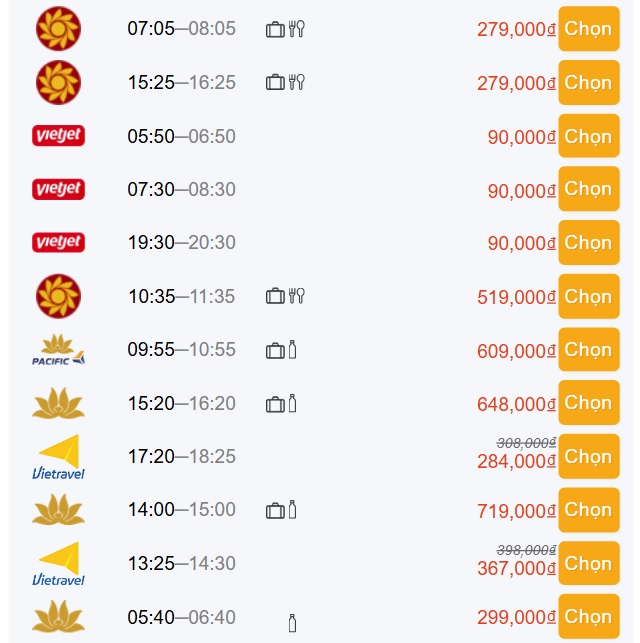Click Vietnam Airlines lotus logo, 15:20 flight
Image resolution: width=640 pixels, height=643 pixels.
pos(59,403)
